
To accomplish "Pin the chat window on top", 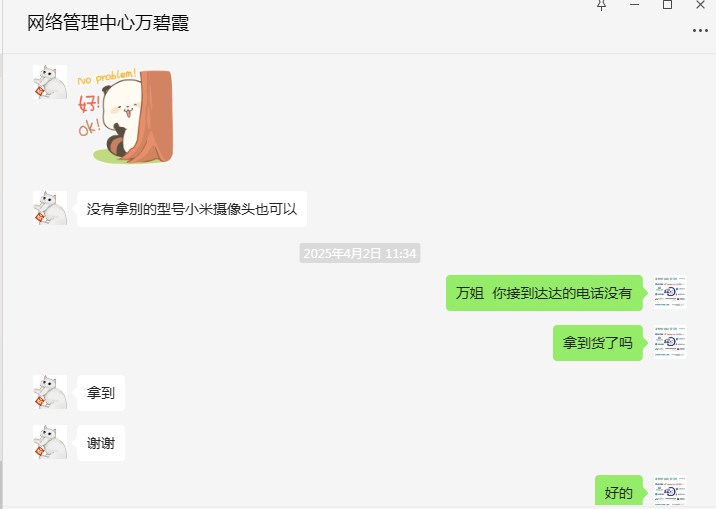I will 601,5.
